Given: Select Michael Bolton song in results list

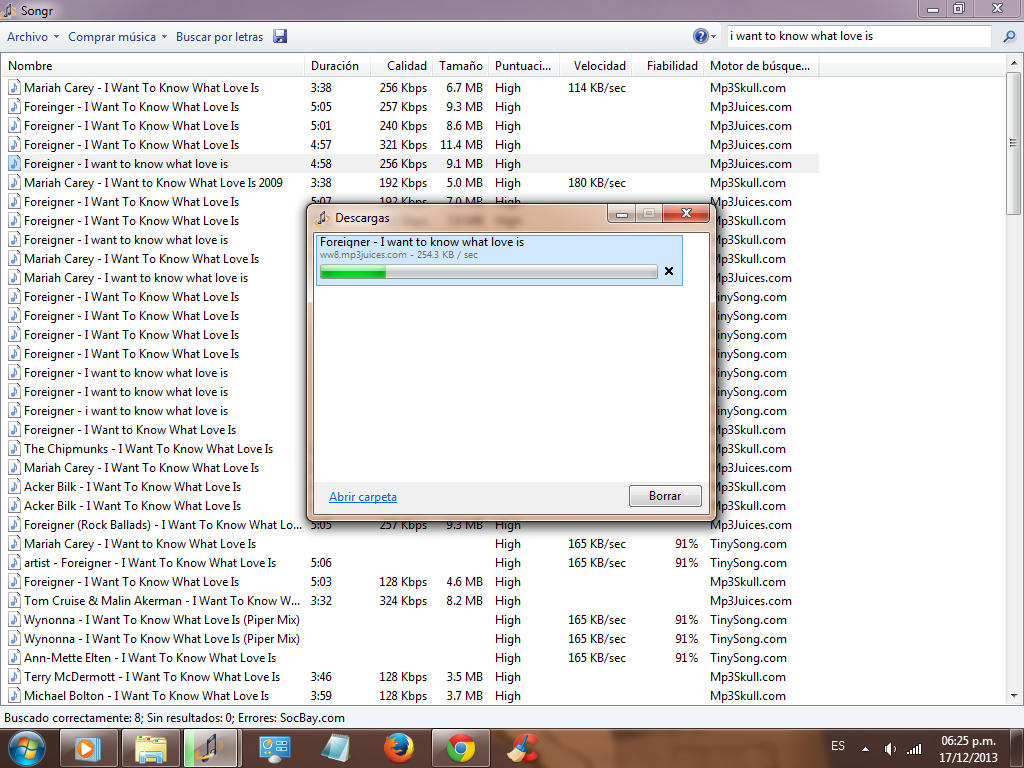Looking at the screenshot, I should [x=146, y=696].
